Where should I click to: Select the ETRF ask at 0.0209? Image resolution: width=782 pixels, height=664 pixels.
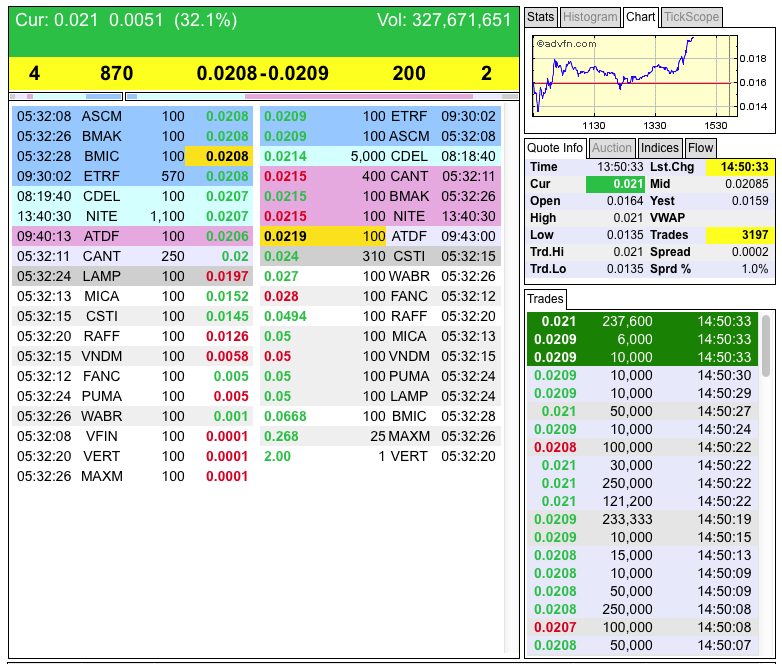click(x=381, y=116)
